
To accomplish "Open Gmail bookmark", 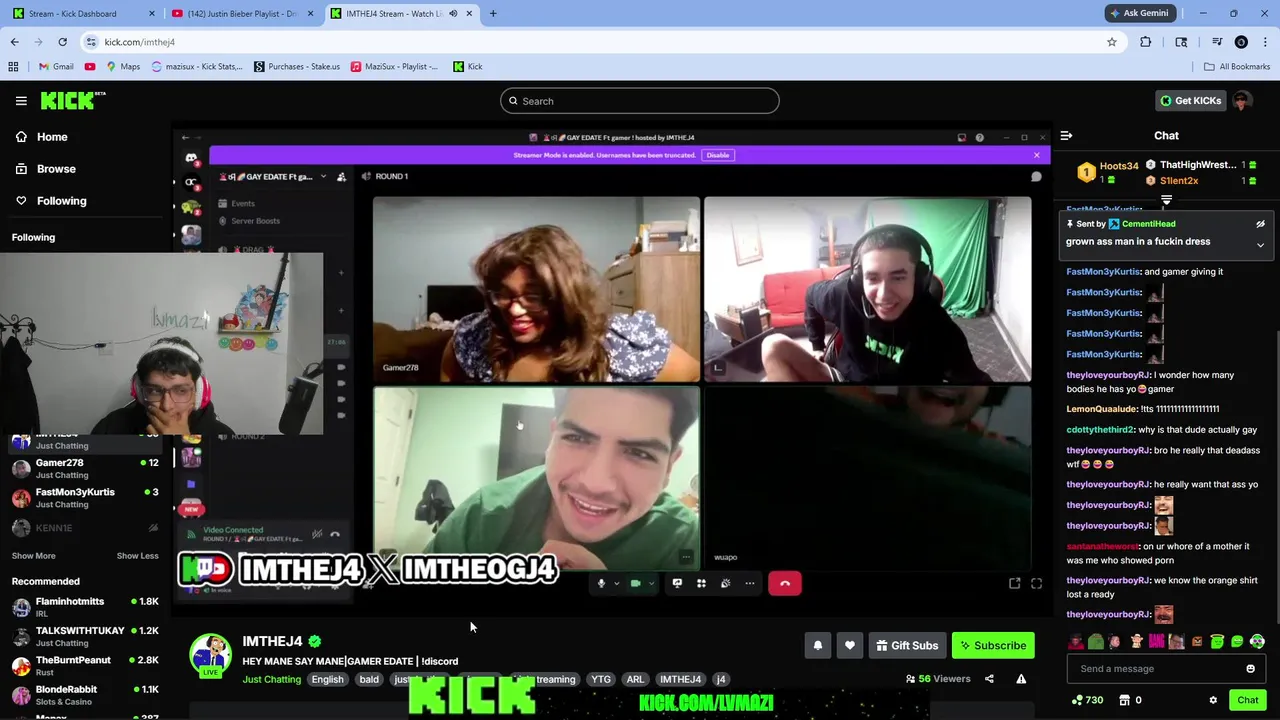I will (x=56, y=67).
